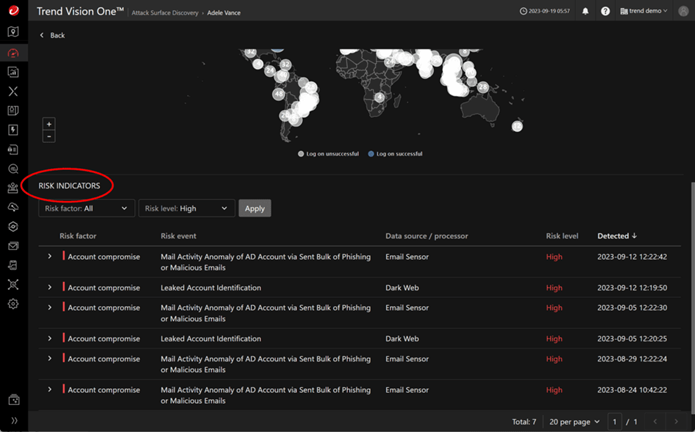The width and height of the screenshot is (695, 432).
Task: Expand the sidebar with double-chevron icon
Action: click(14, 420)
